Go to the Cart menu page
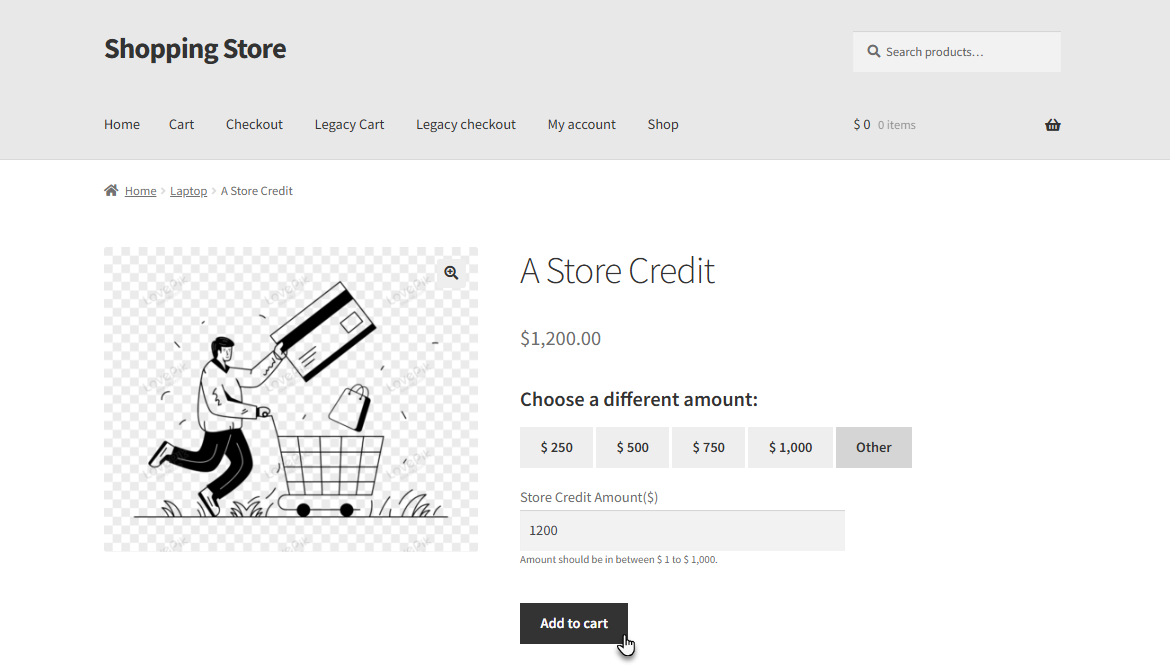 click(x=181, y=125)
